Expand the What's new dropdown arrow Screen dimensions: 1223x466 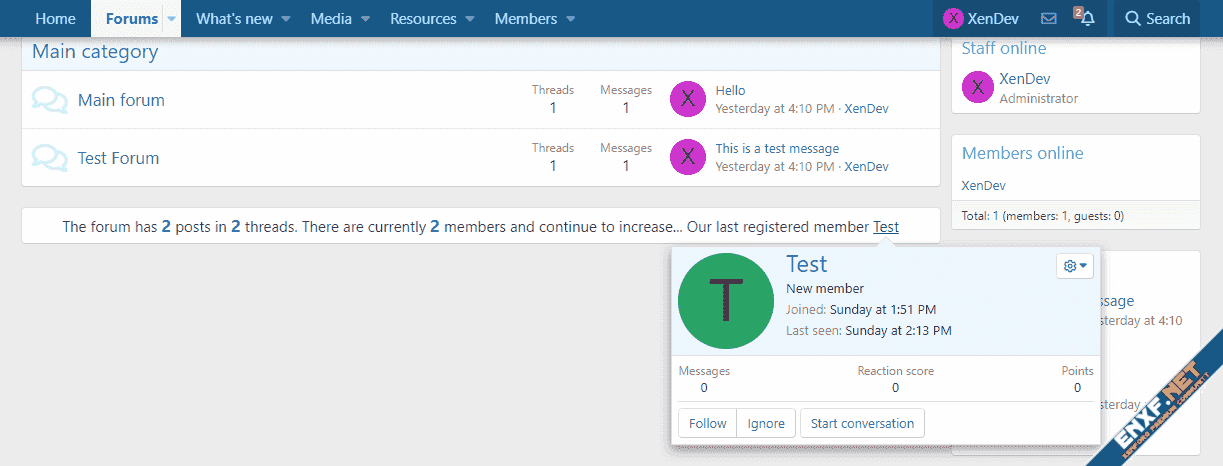(x=285, y=18)
